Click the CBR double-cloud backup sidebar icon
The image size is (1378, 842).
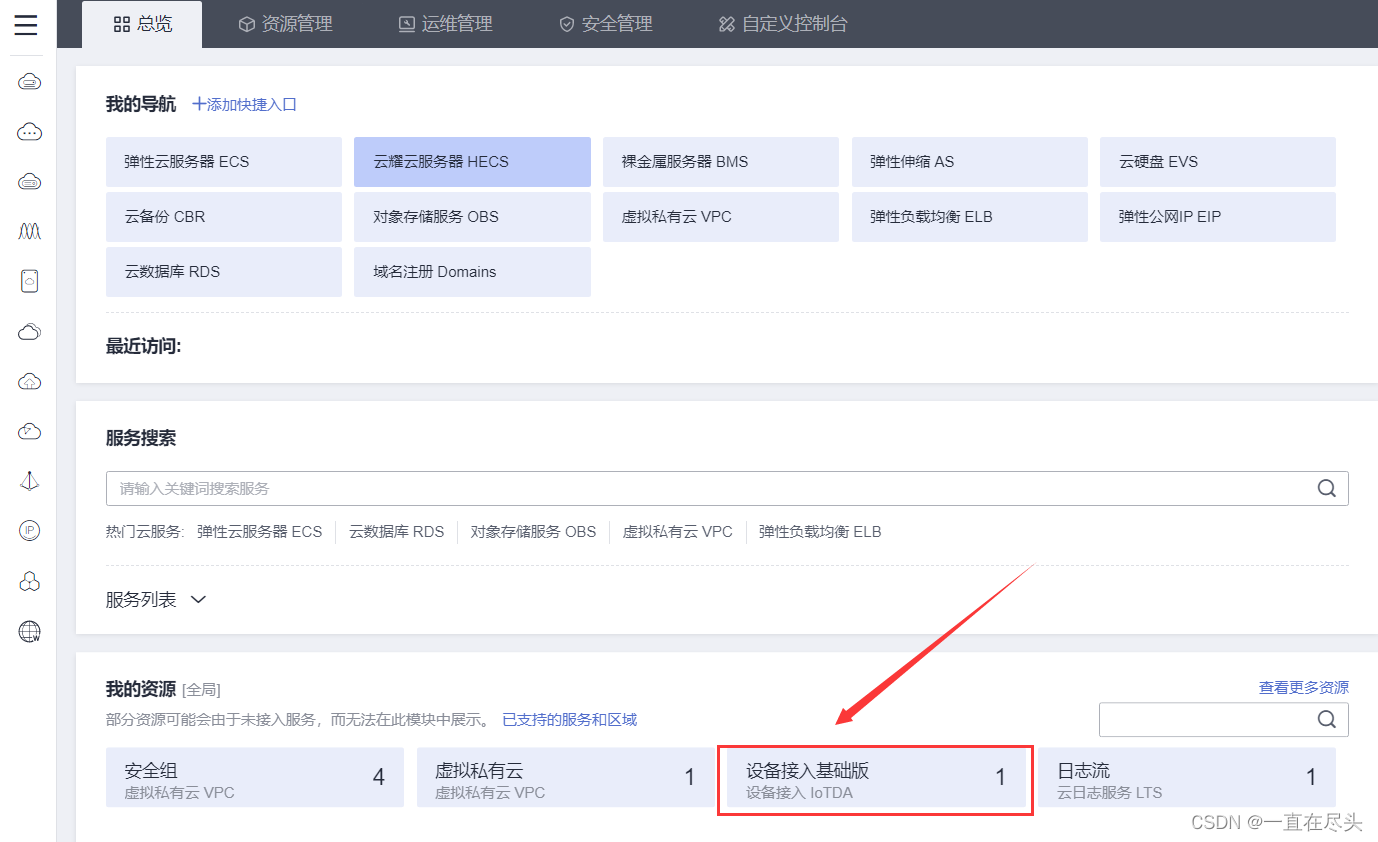[29, 332]
